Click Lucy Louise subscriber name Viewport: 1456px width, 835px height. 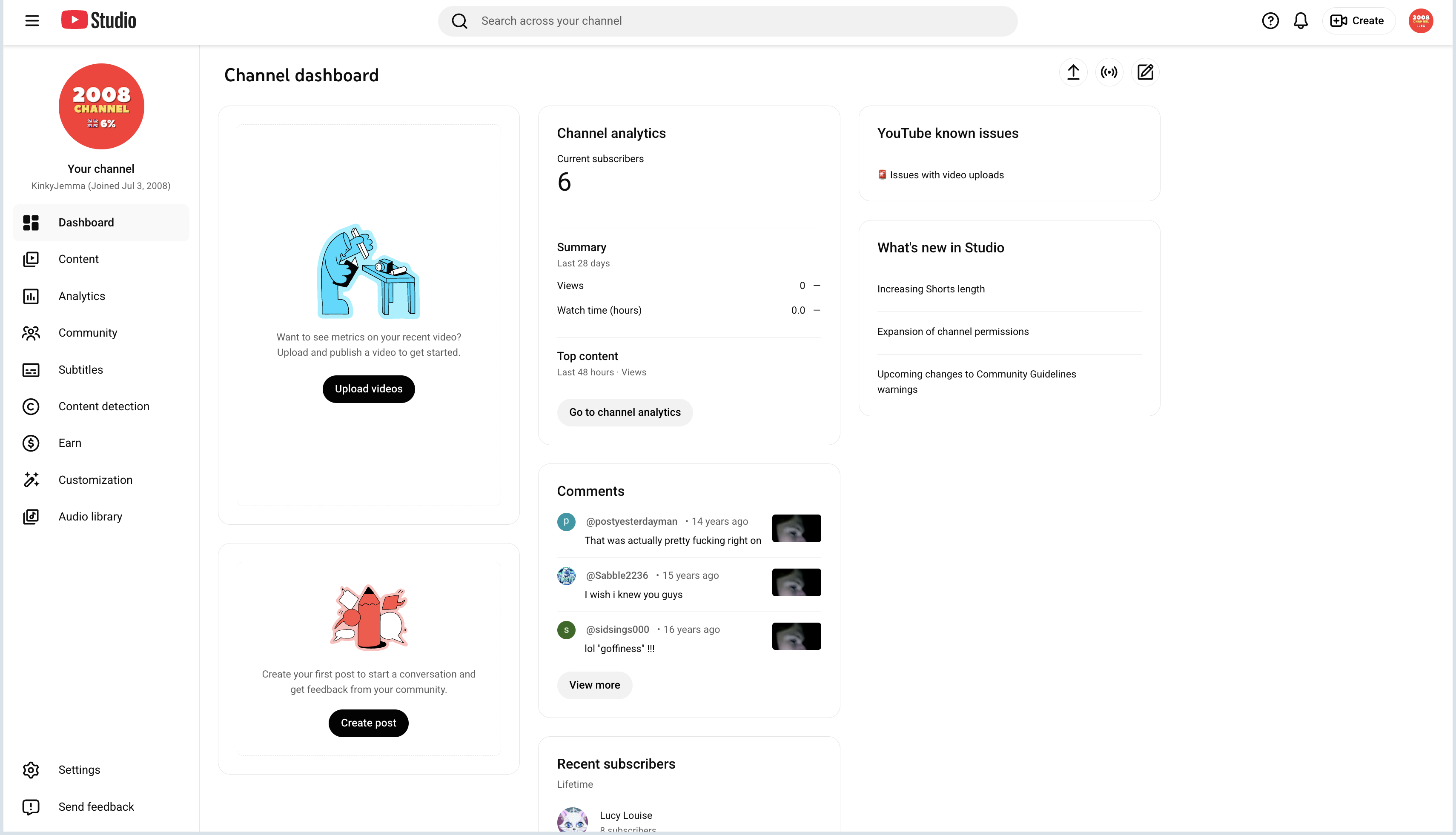pyautogui.click(x=626, y=815)
